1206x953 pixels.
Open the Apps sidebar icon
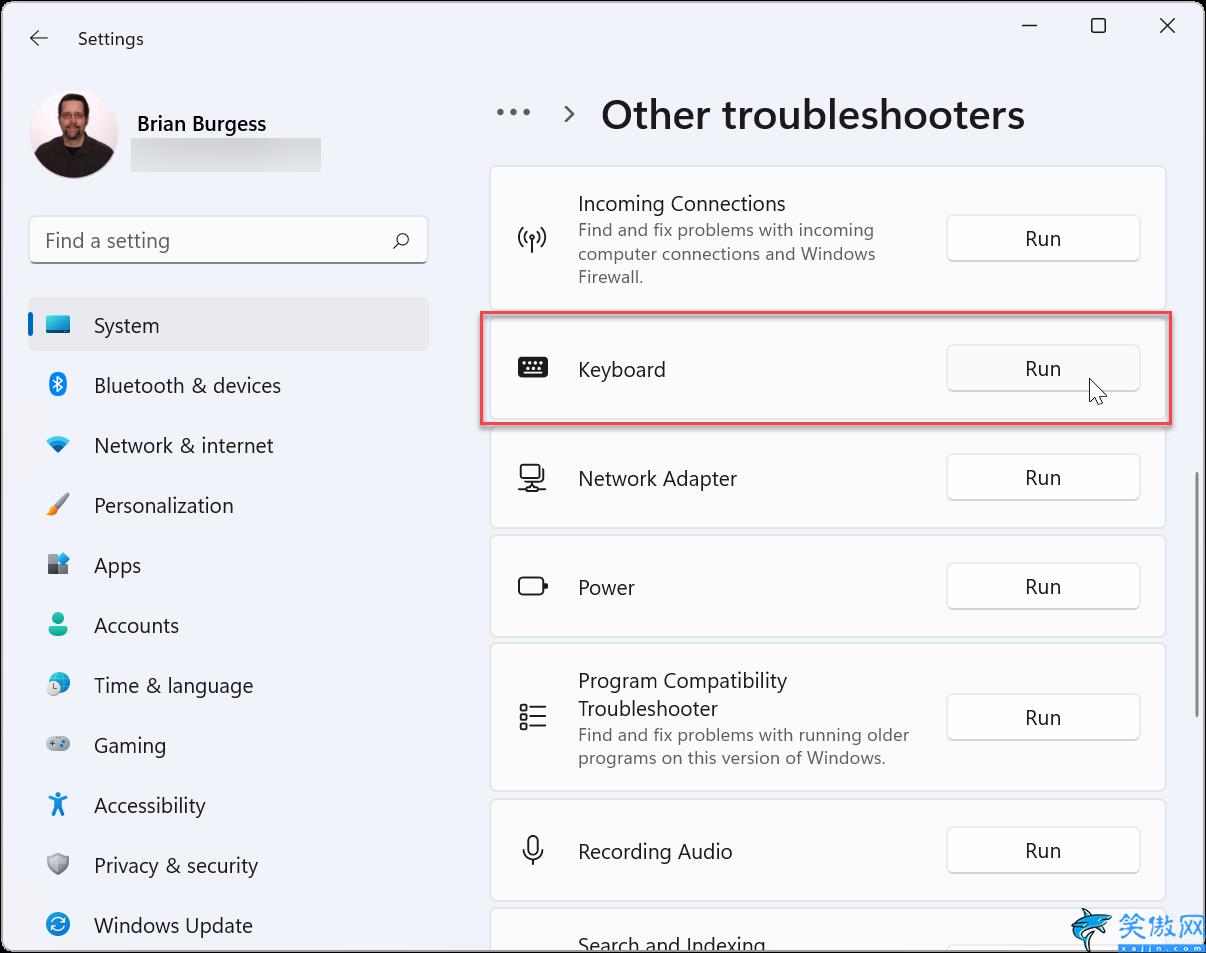[x=58, y=565]
